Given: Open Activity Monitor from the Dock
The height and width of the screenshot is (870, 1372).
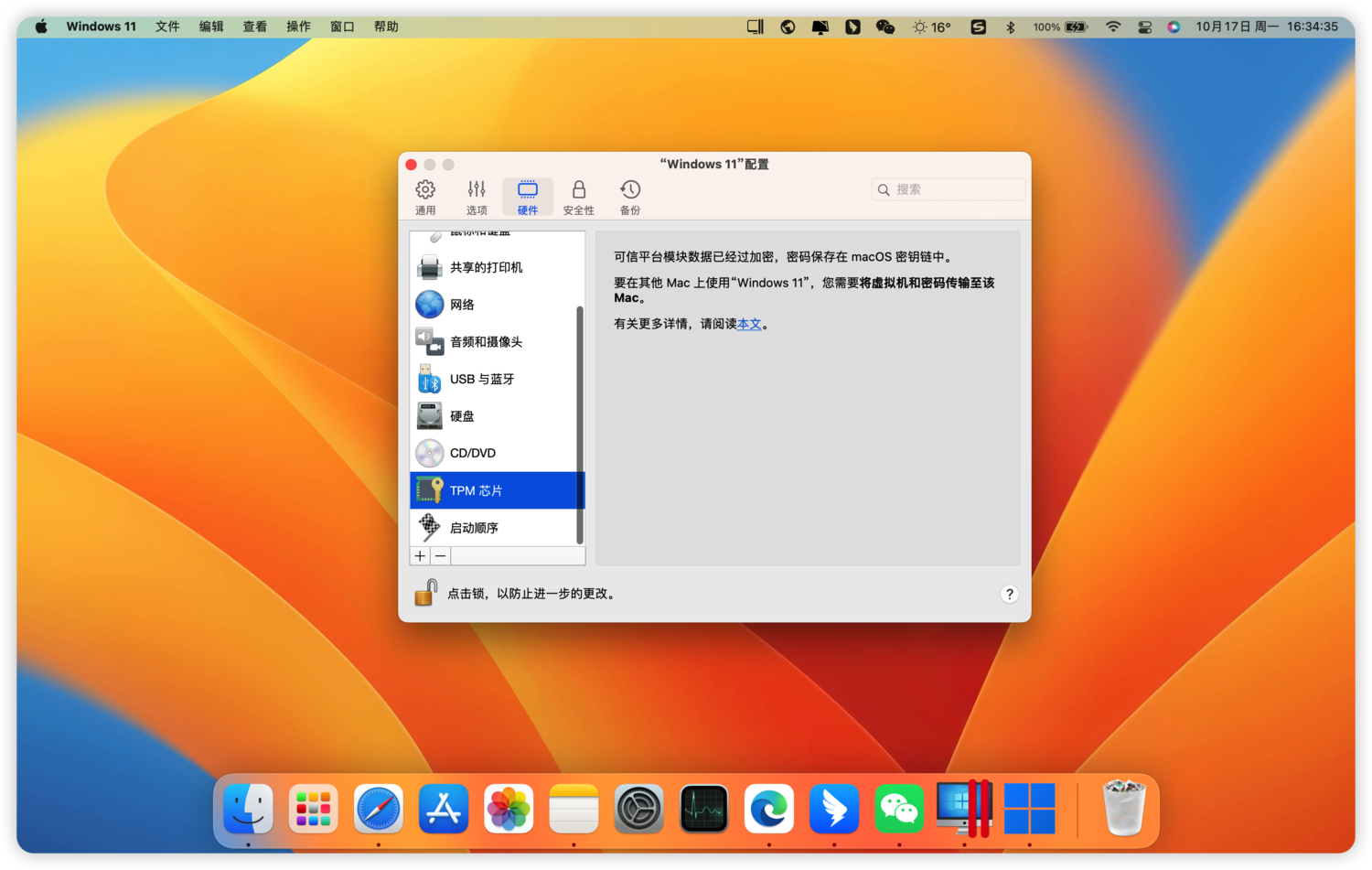Looking at the screenshot, I should click(704, 809).
